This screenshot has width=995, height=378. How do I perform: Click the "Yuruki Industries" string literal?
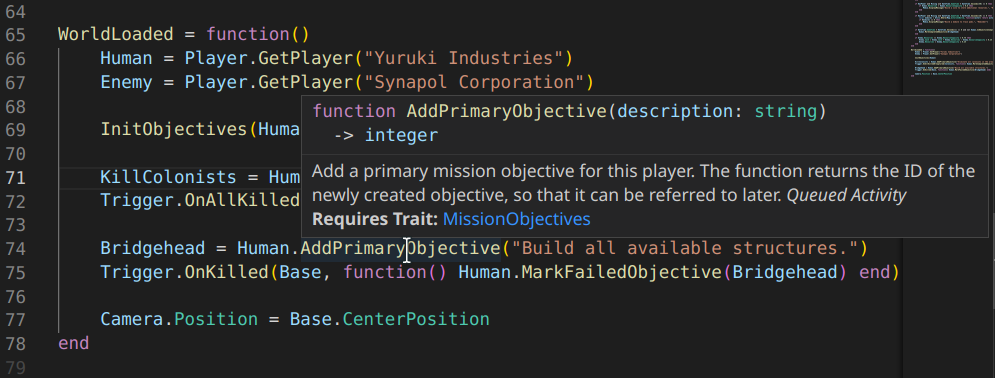pyautogui.click(x=459, y=58)
